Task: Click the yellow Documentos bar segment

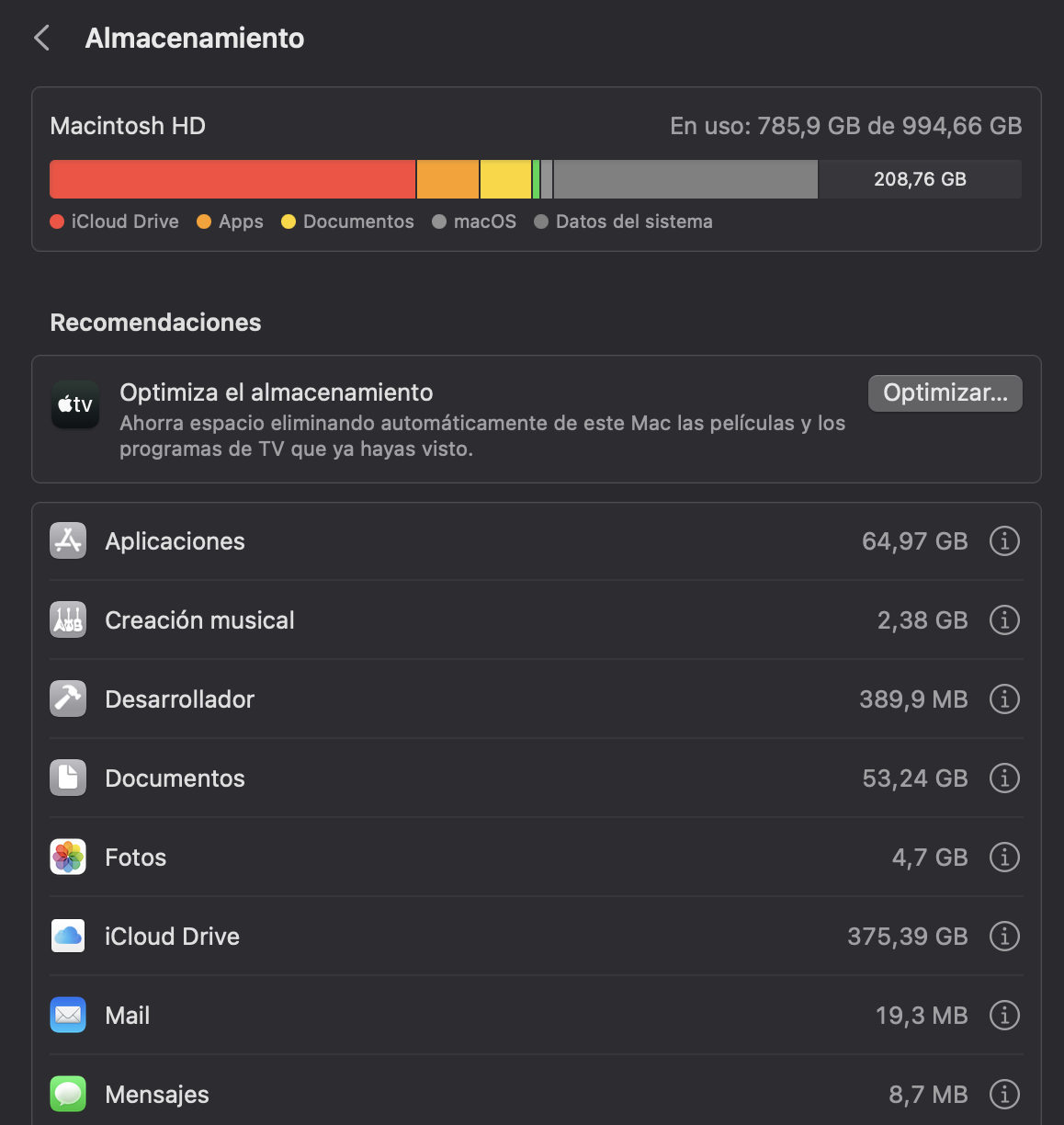Action: click(505, 179)
